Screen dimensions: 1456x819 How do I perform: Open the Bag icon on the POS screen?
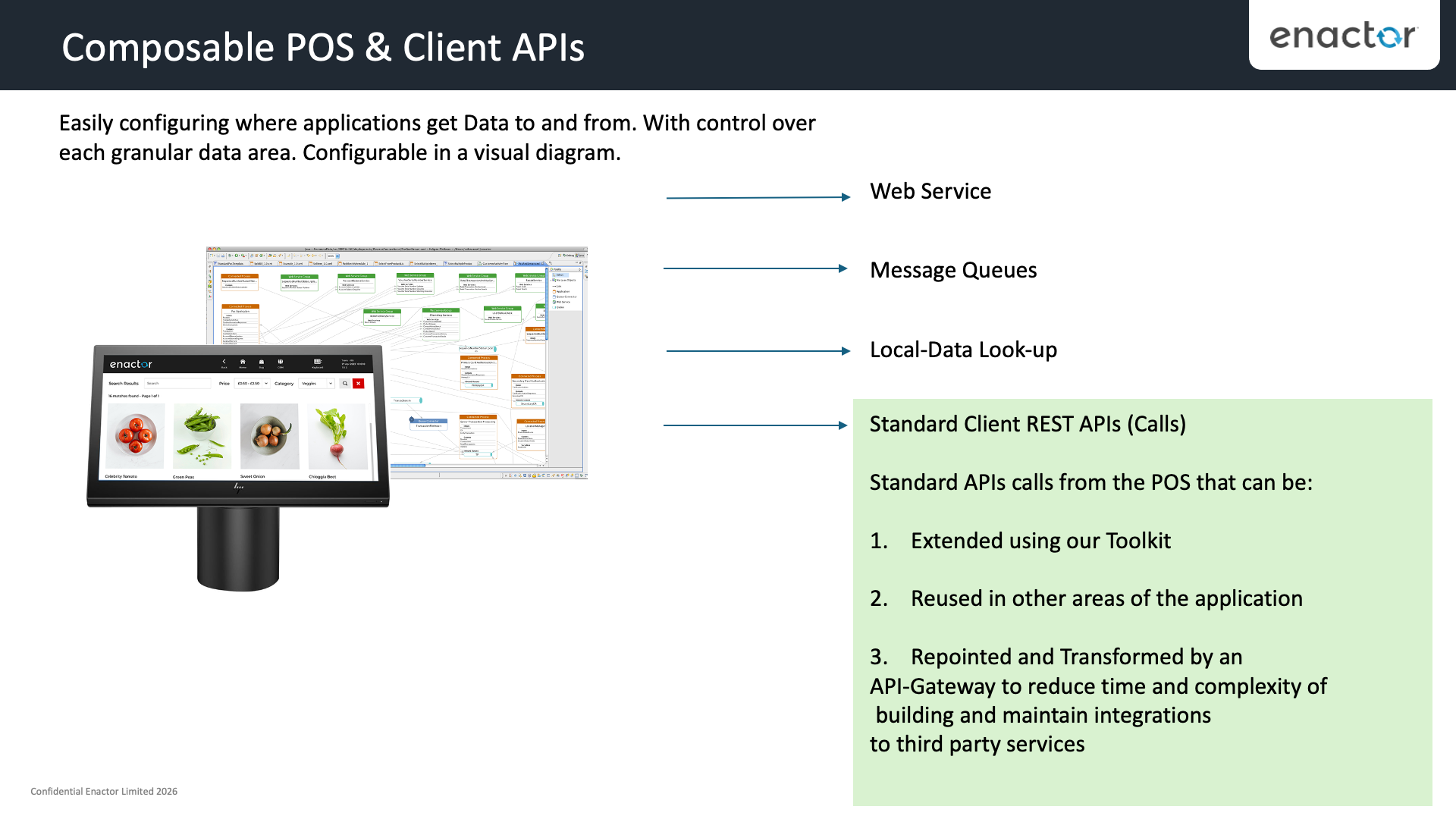262,362
